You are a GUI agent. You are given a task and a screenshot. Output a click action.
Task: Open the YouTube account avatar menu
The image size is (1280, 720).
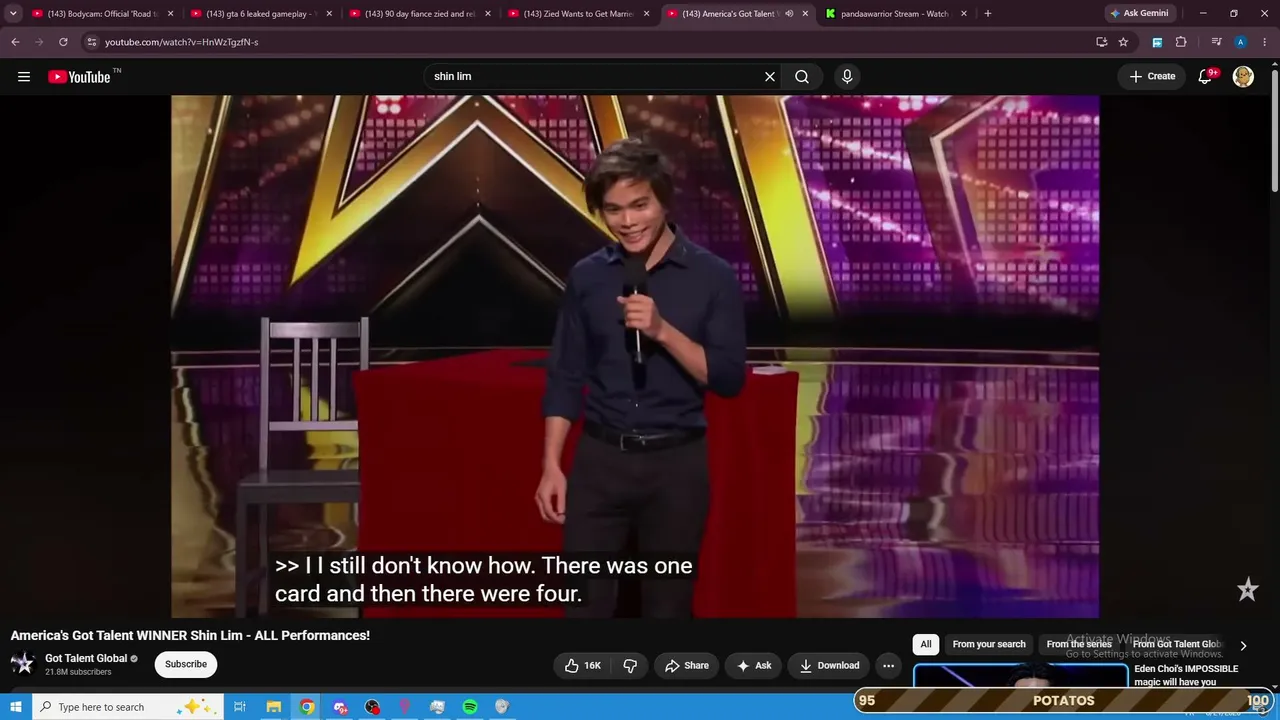(1243, 77)
